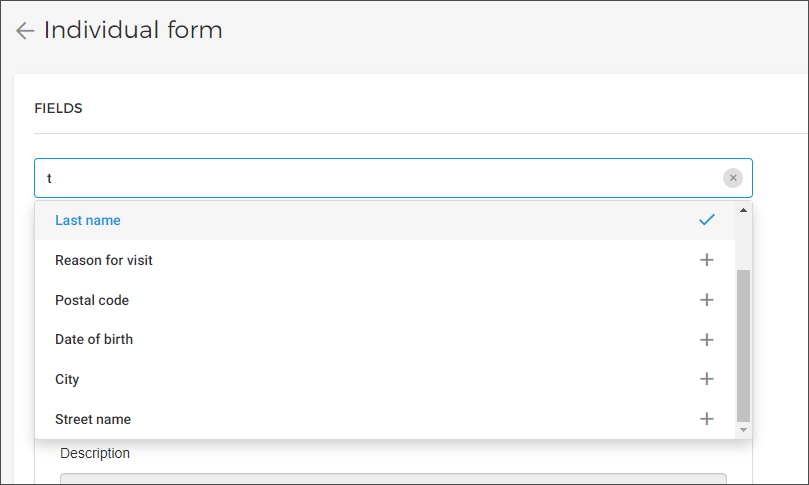Uncheck the Last name checkmark
Viewport: 809px width, 485px height.
tap(706, 220)
